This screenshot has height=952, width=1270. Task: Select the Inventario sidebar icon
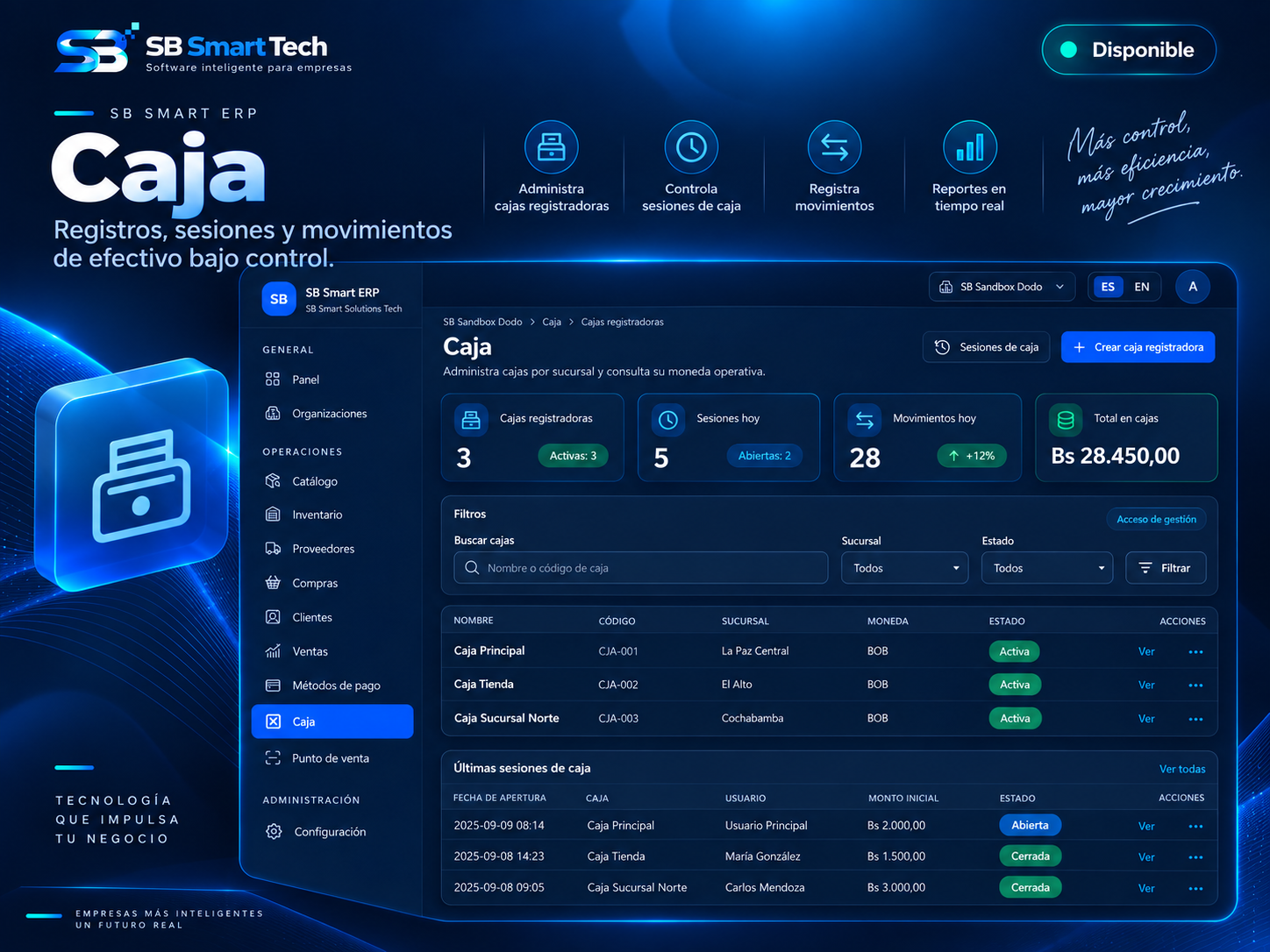coord(273,515)
